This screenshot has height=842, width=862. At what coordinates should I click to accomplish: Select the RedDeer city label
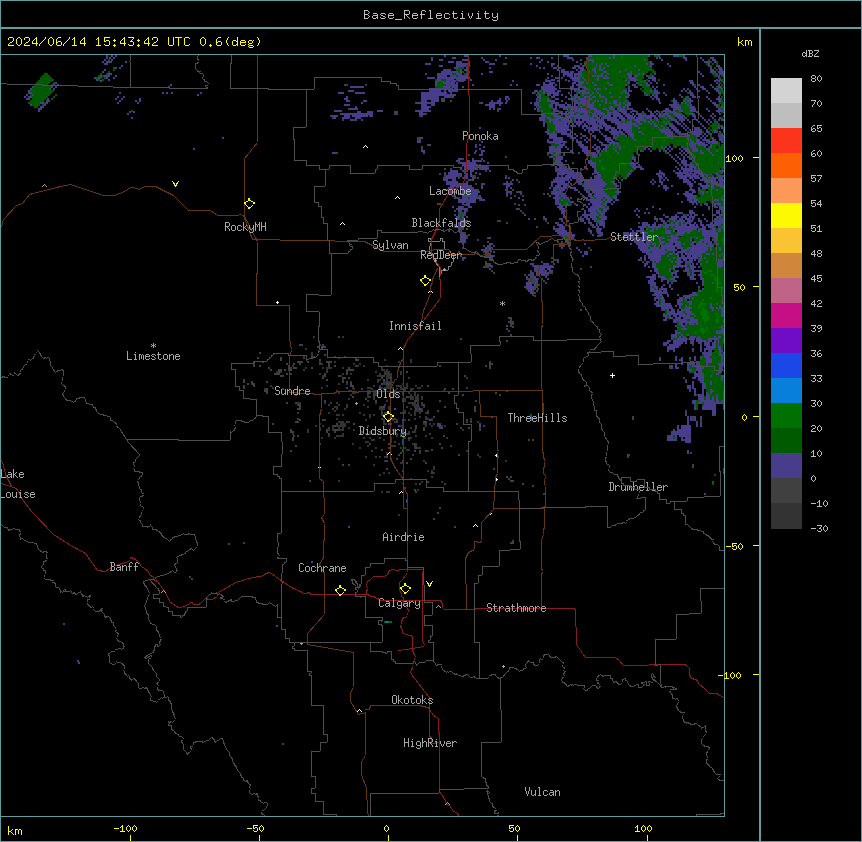(441, 255)
